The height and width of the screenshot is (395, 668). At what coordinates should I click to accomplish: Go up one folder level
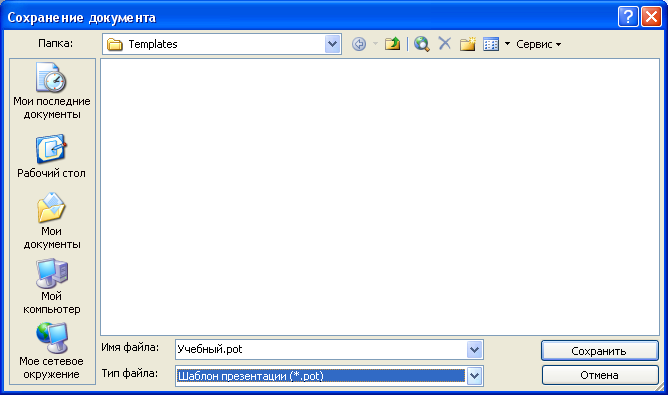[x=392, y=44]
